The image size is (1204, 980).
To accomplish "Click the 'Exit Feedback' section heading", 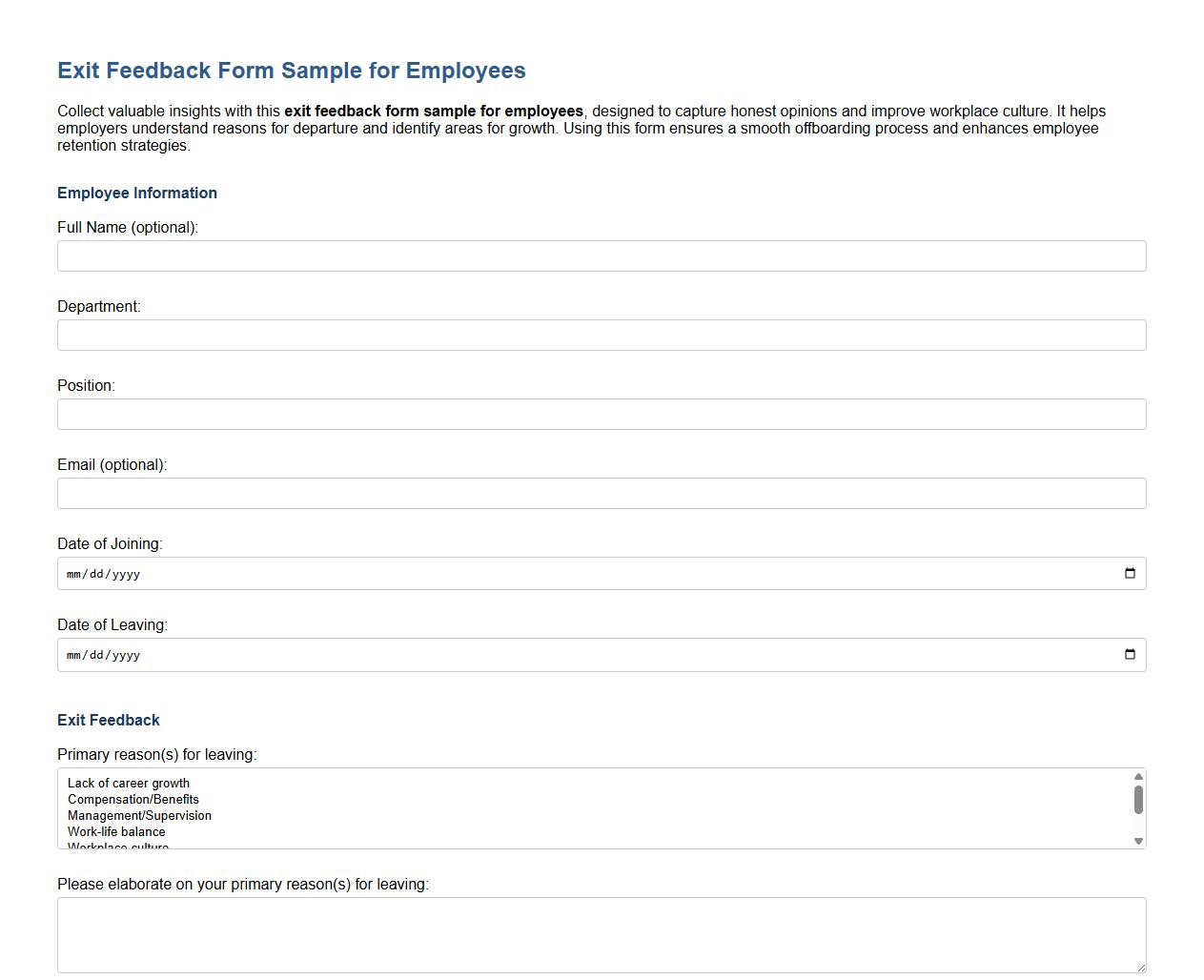I will pyautogui.click(x=108, y=720).
